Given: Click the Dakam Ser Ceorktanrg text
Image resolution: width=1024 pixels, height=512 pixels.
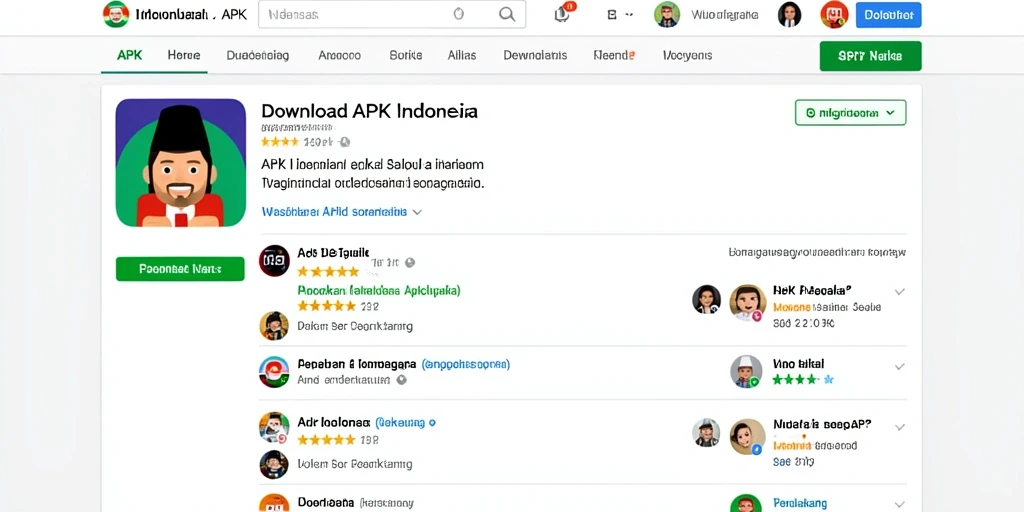Looking at the screenshot, I should [355, 326].
